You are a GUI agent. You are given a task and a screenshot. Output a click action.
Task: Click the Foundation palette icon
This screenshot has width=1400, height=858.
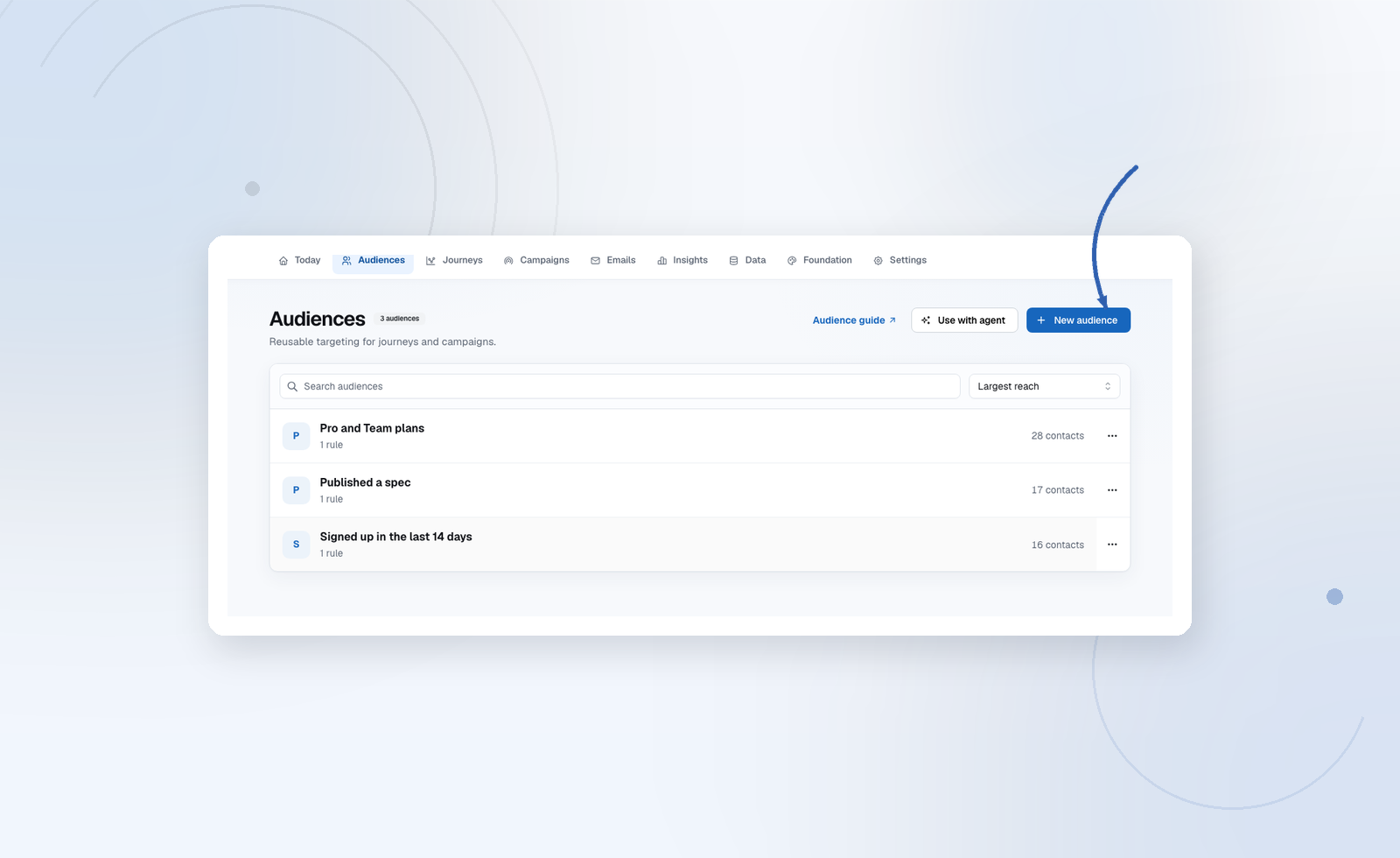click(792, 261)
